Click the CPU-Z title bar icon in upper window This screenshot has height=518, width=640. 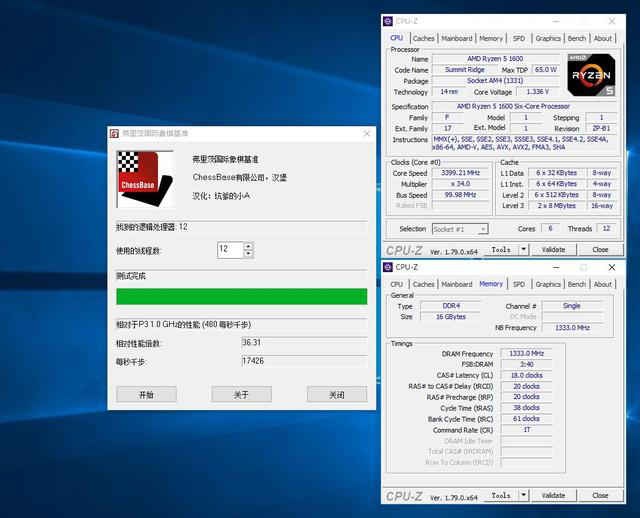388,21
